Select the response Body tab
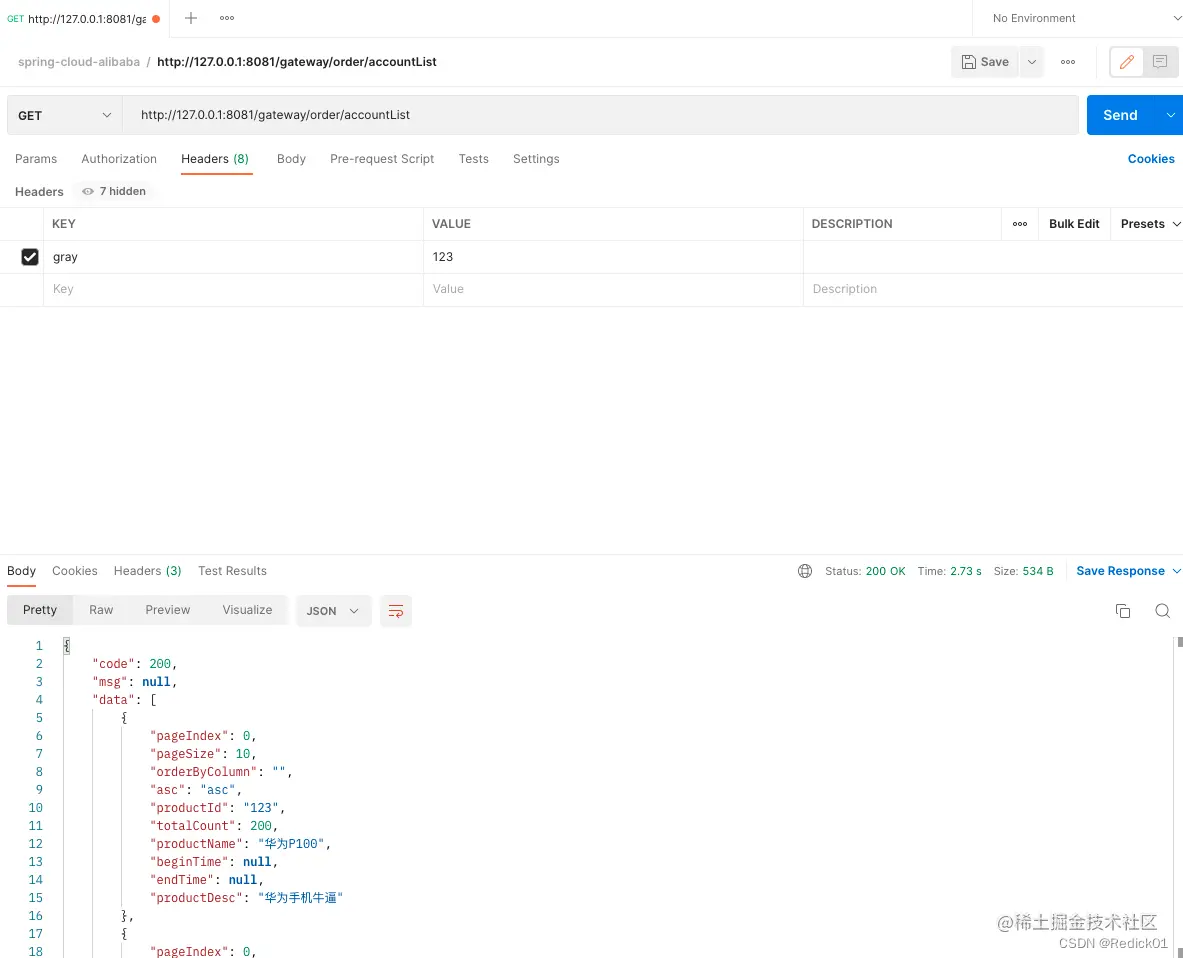Image resolution: width=1183 pixels, height=958 pixels. pyautogui.click(x=22, y=571)
